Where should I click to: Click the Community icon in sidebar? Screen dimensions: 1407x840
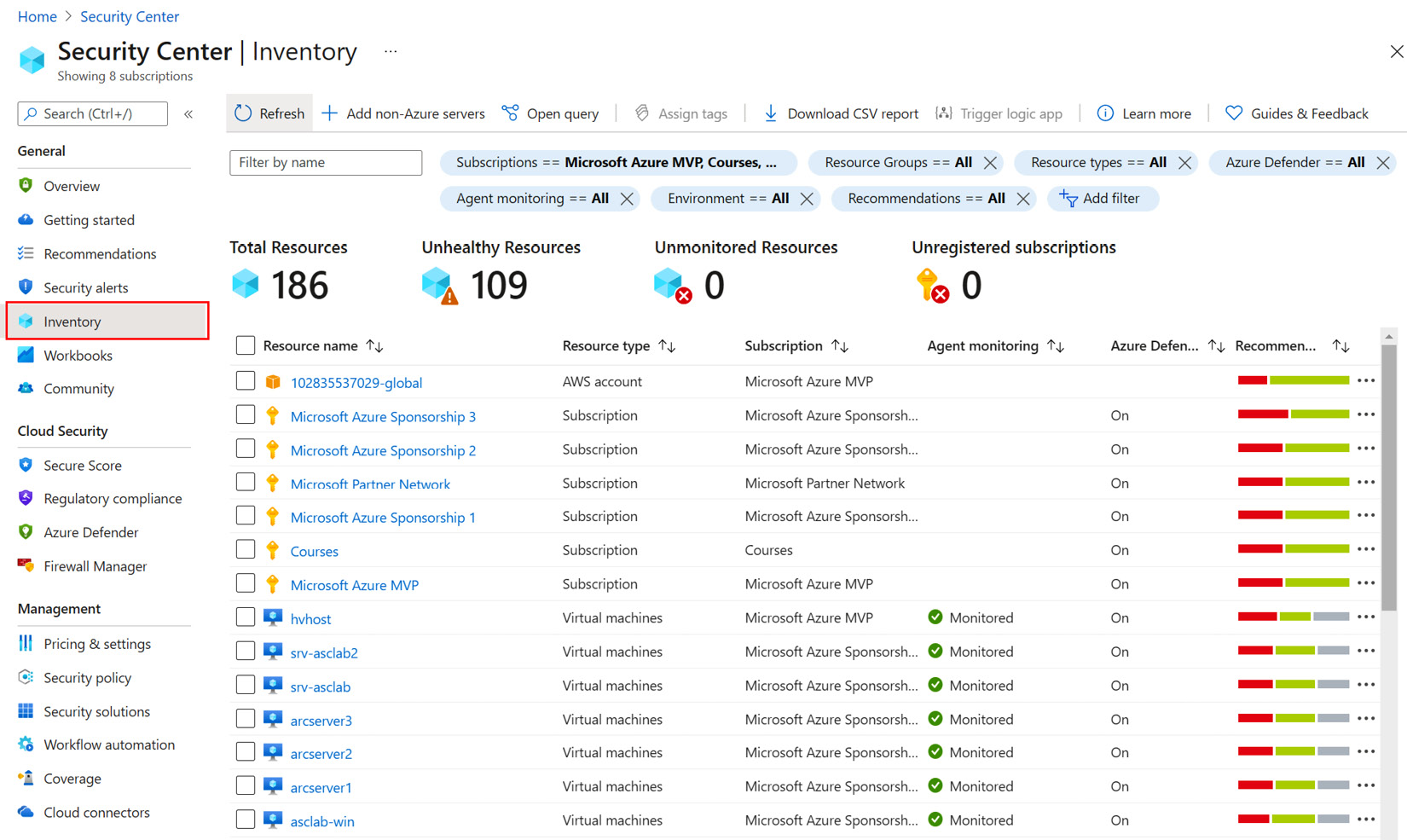click(x=26, y=388)
